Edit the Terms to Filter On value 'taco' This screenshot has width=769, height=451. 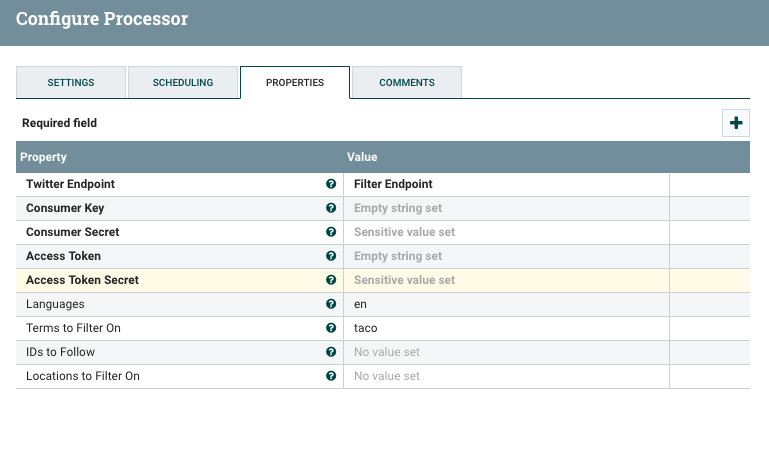point(505,328)
